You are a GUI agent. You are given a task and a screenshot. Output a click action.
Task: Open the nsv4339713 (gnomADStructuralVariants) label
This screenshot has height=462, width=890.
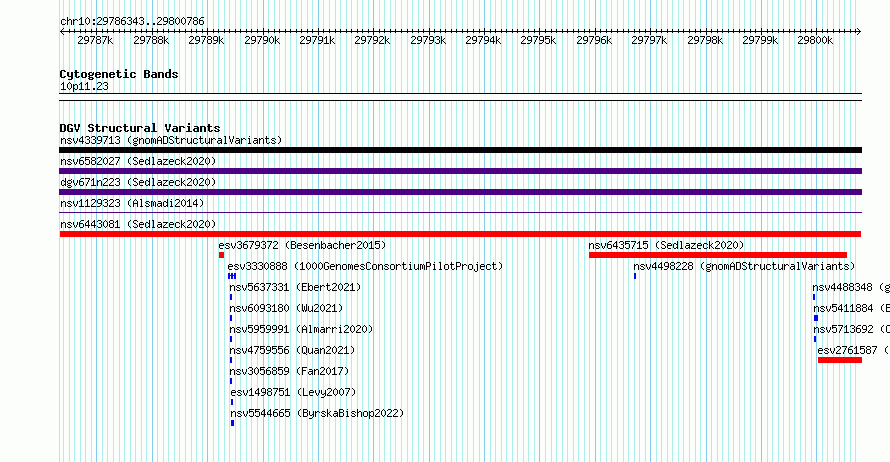click(171, 140)
